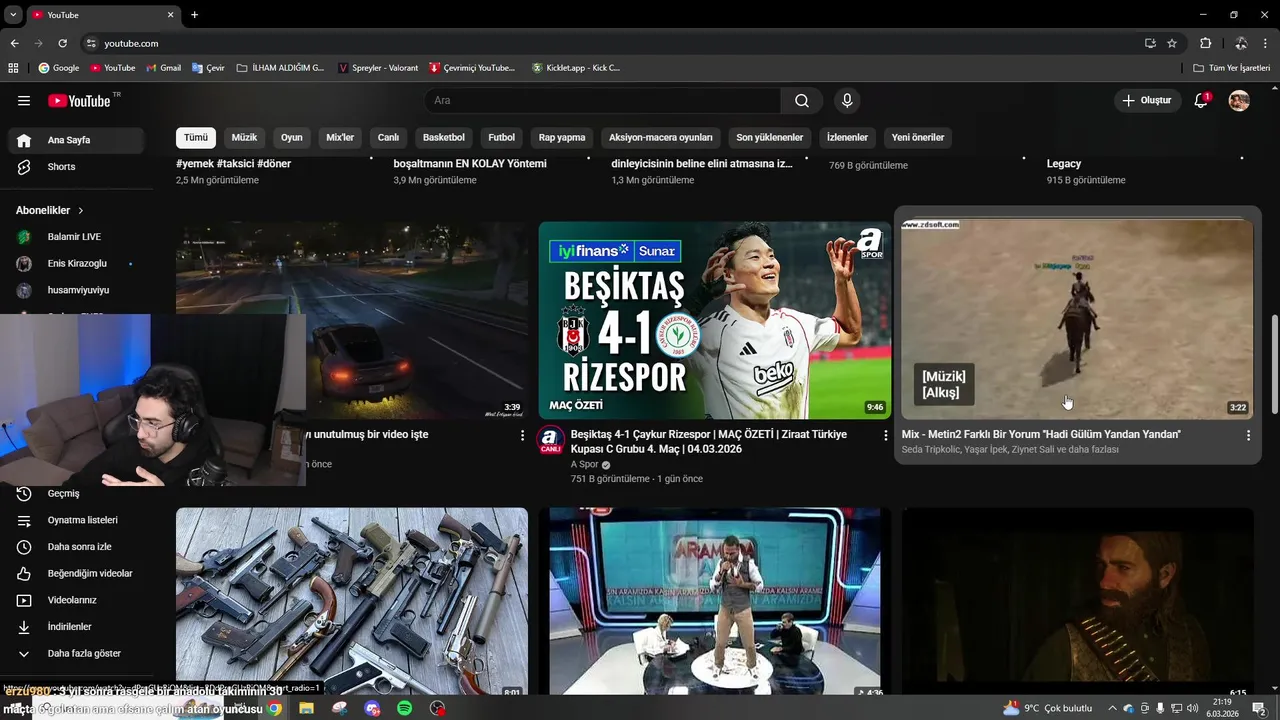Open more options for Metin2 mix
The image size is (1280, 720).
coord(1248,435)
